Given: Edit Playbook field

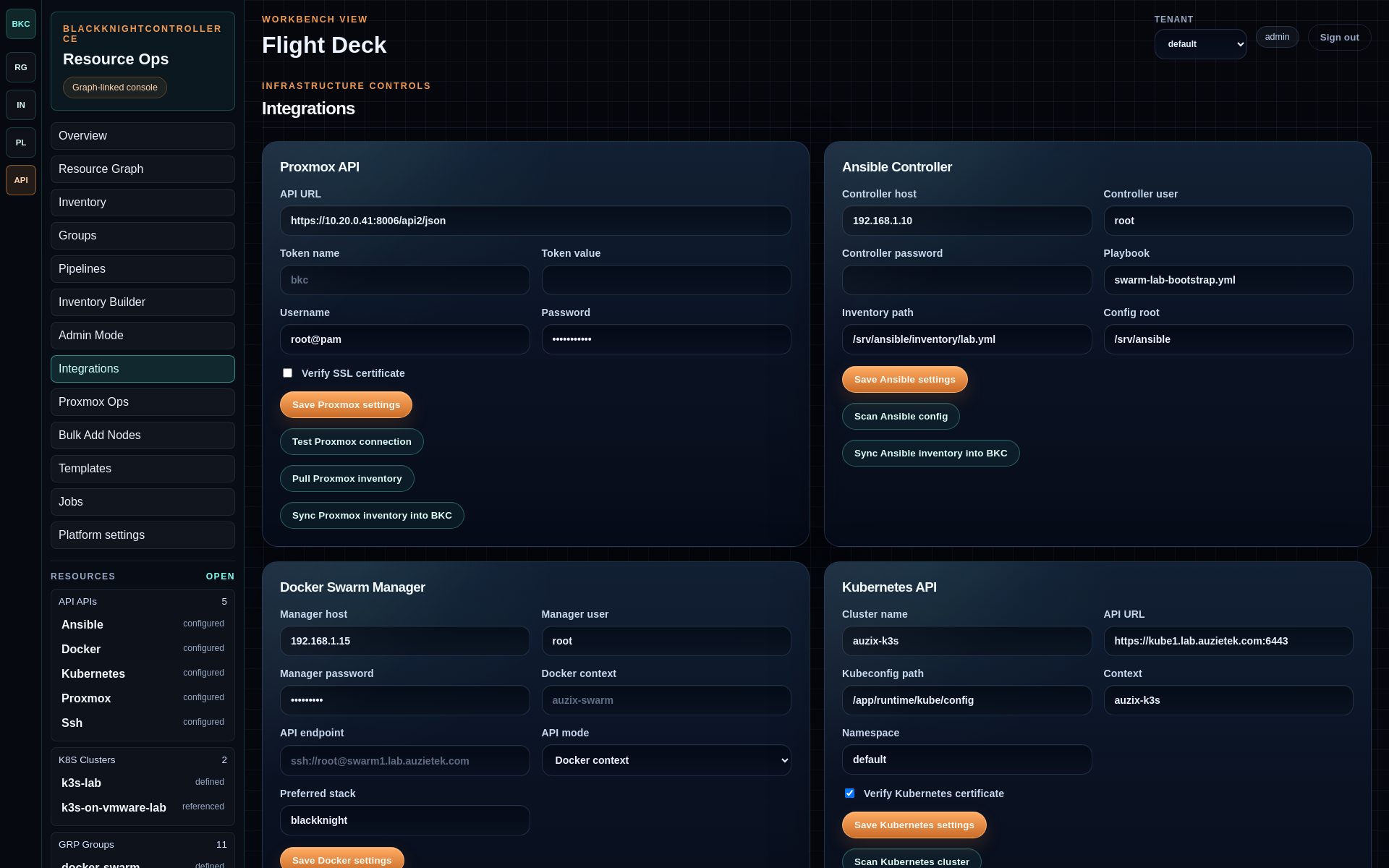Looking at the screenshot, I should (x=1228, y=280).
